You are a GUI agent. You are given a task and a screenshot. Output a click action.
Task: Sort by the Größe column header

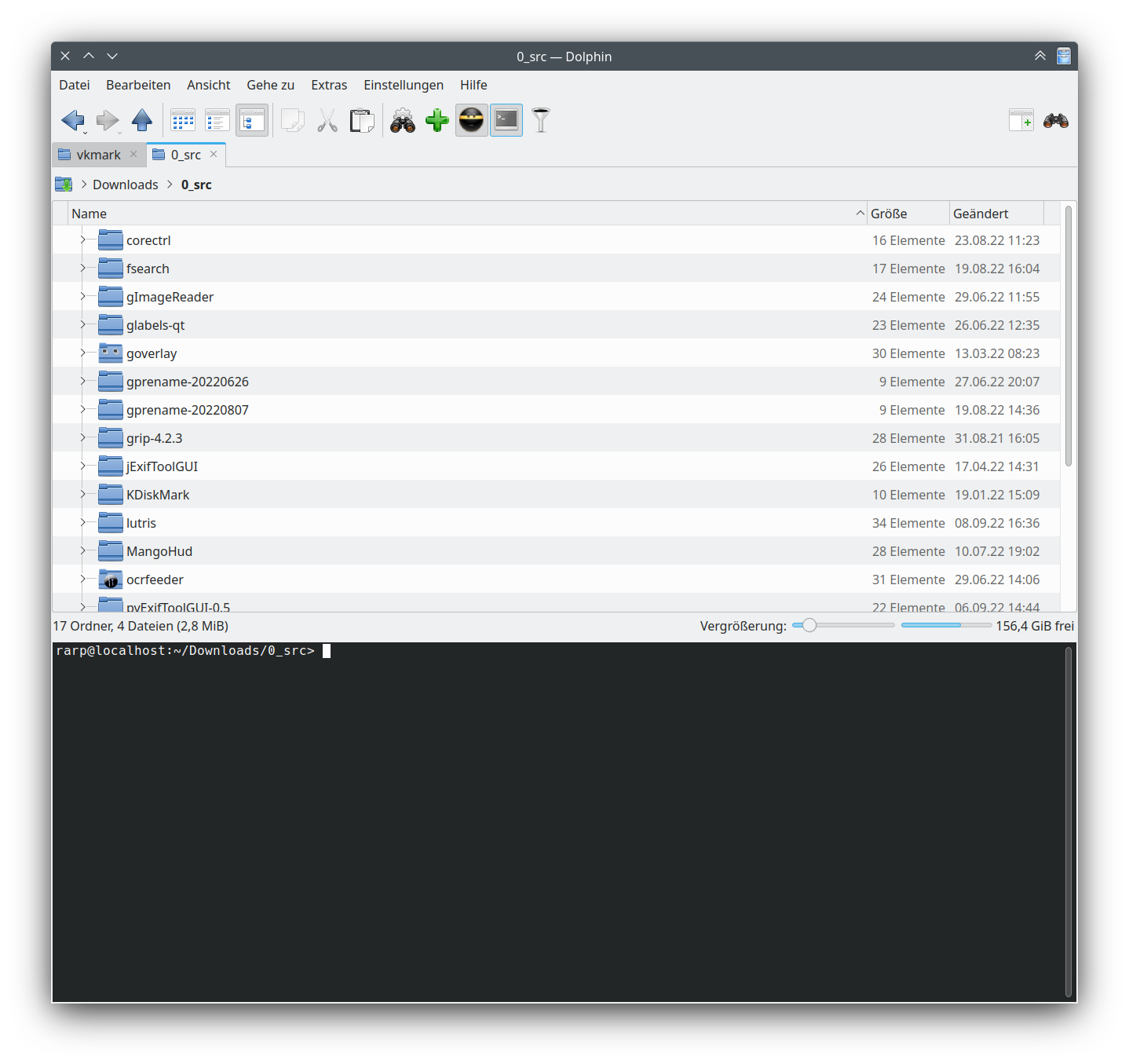click(908, 214)
